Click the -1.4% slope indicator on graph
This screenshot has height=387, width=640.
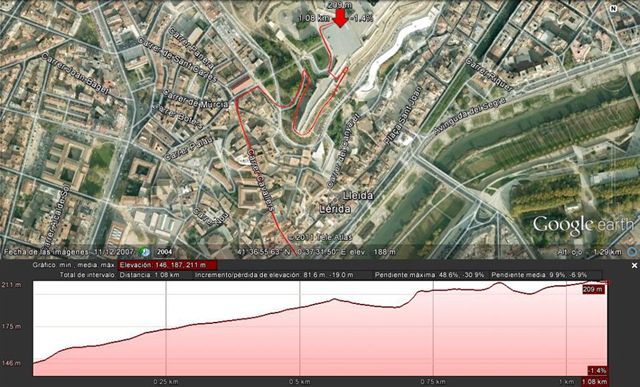pos(597,371)
